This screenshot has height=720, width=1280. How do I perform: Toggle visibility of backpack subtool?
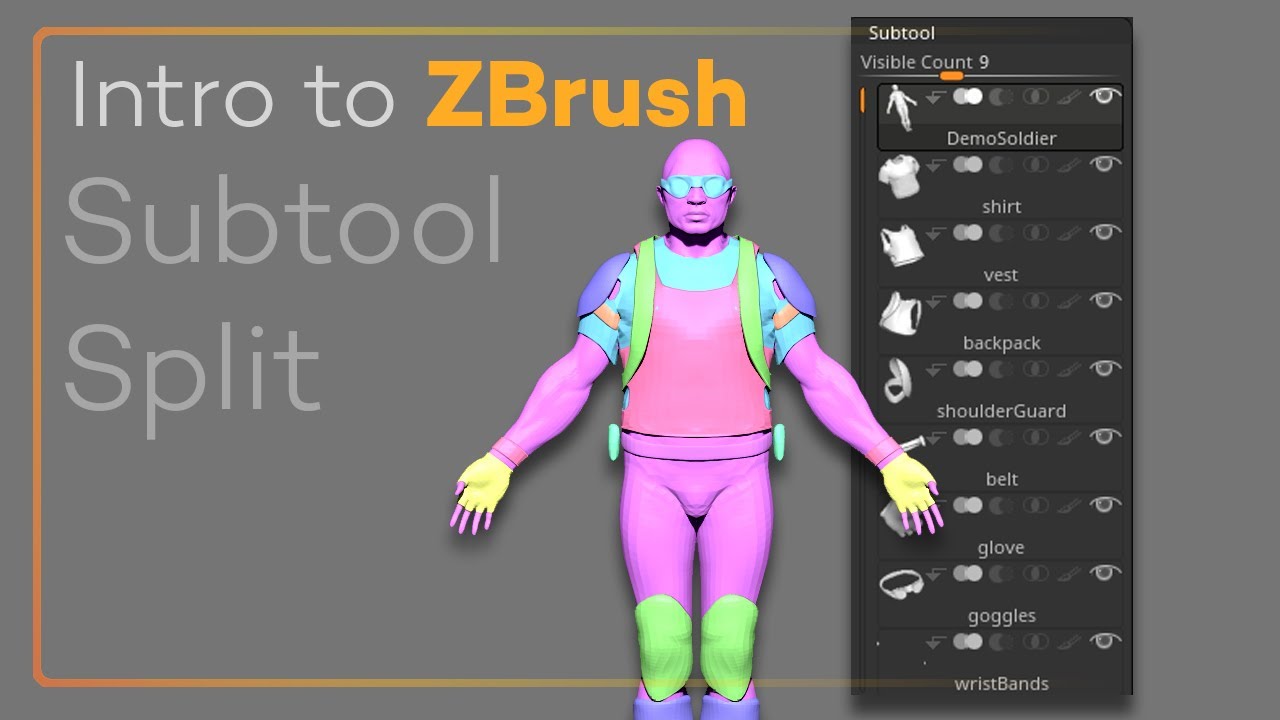(x=1104, y=301)
